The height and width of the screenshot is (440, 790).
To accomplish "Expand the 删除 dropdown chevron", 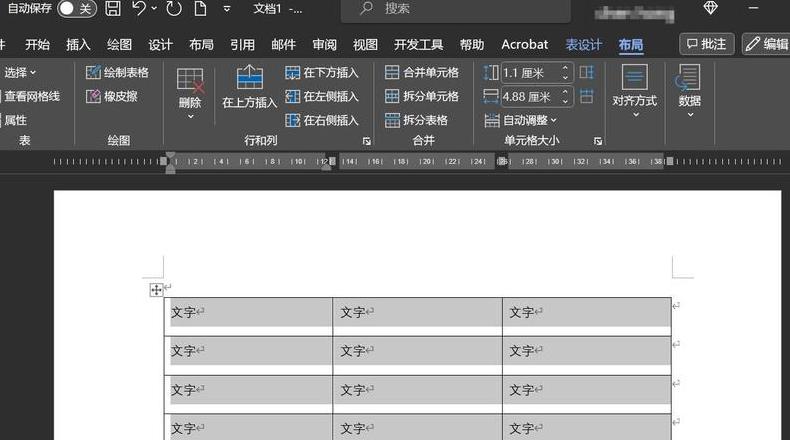I will [x=190, y=116].
